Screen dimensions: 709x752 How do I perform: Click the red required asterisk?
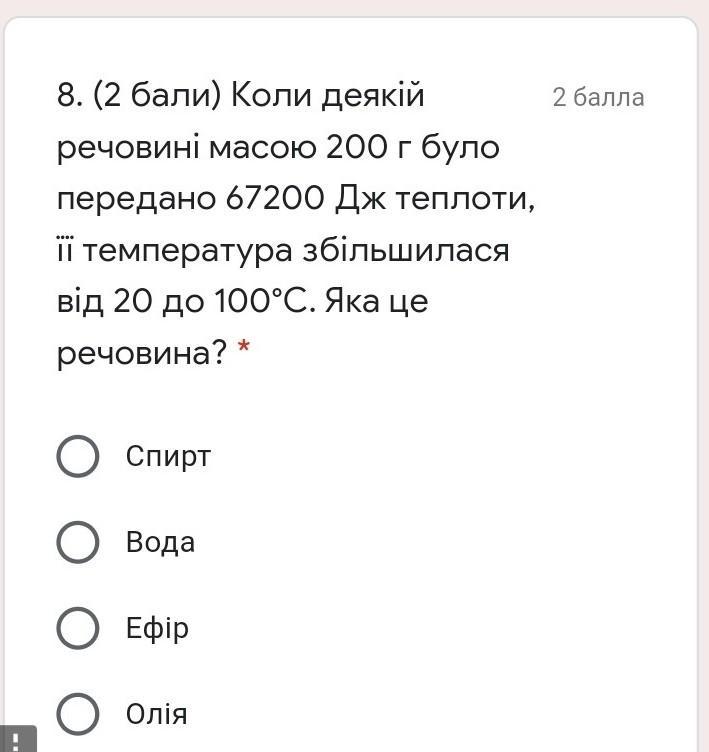(244, 352)
